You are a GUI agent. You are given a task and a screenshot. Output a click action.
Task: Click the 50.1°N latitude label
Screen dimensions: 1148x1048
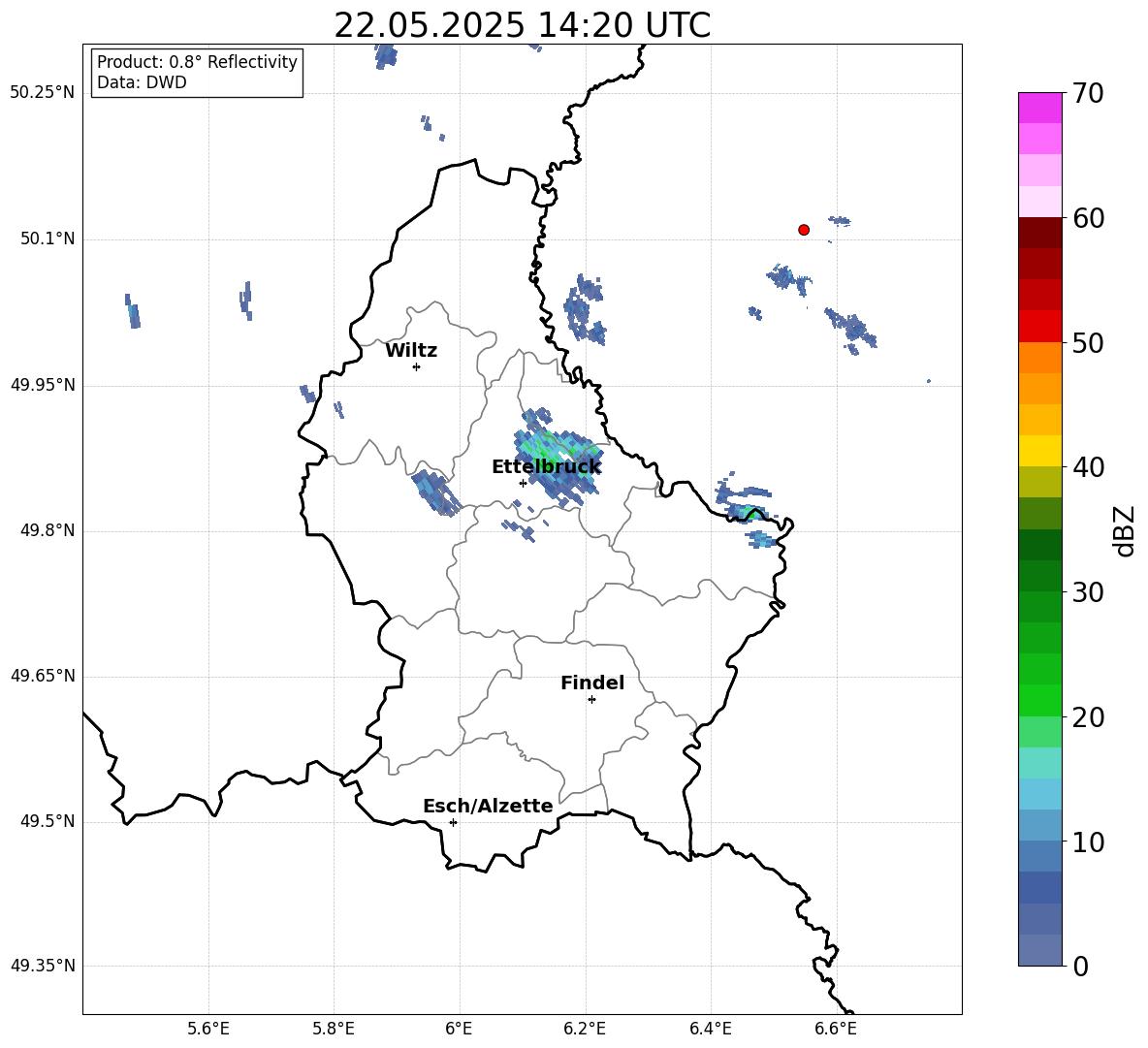point(48,239)
